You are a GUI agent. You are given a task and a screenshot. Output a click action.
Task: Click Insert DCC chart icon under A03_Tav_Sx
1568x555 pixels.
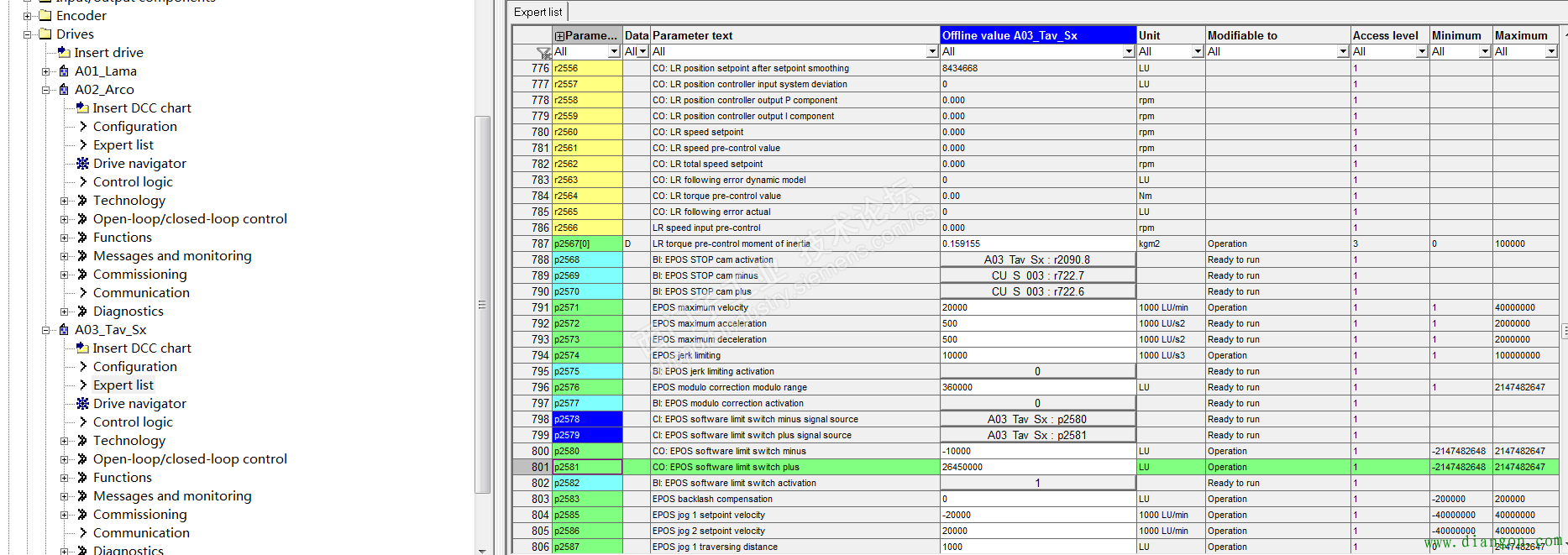click(x=82, y=348)
